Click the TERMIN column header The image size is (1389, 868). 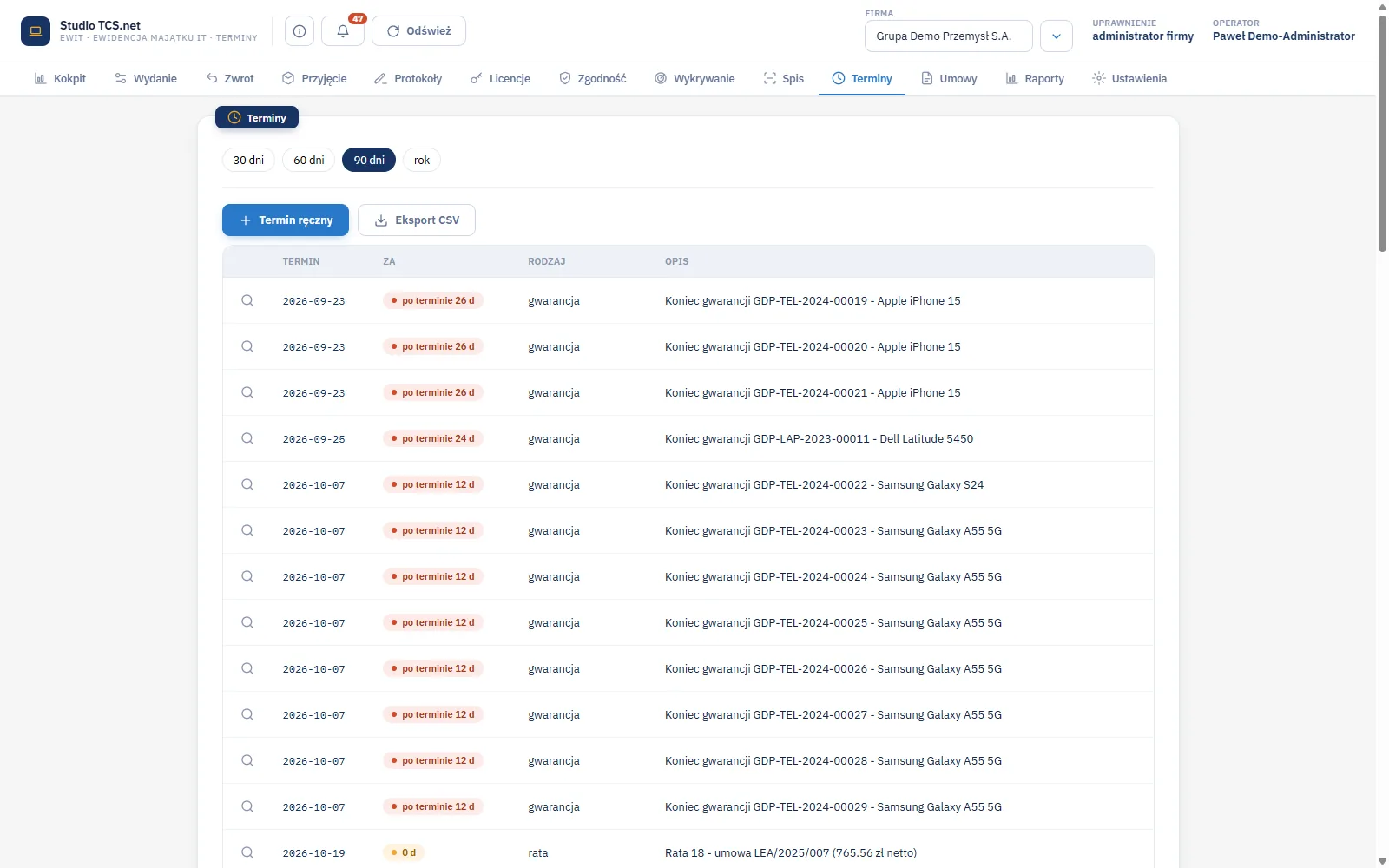(301, 261)
